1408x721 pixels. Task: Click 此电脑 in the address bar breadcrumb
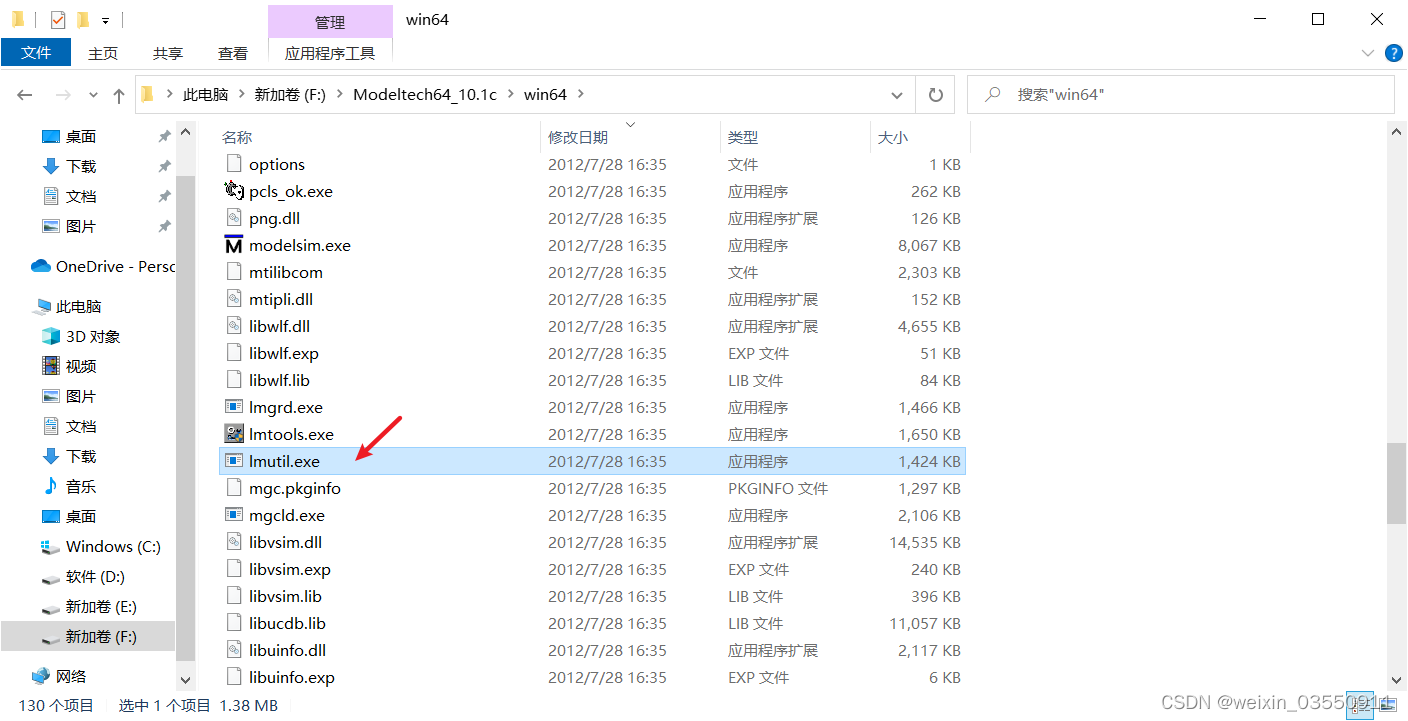(x=207, y=94)
